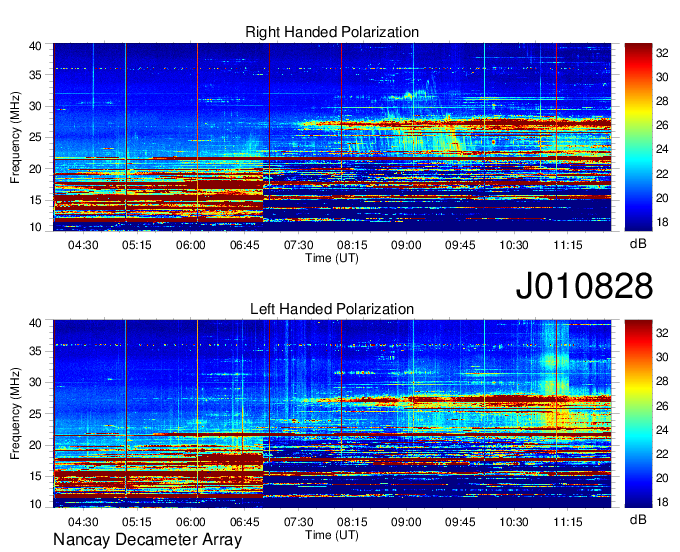The width and height of the screenshot is (680, 552).
Task: Click the 07:30 tick of the lower plot
Action: 298,522
